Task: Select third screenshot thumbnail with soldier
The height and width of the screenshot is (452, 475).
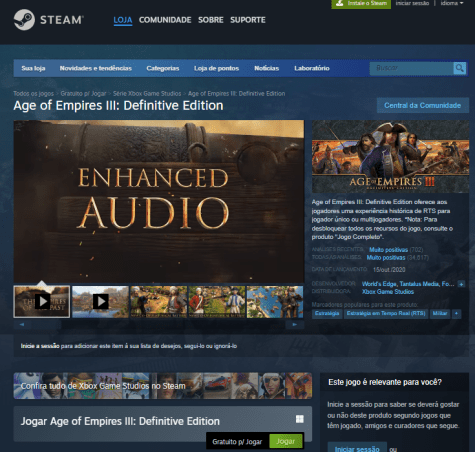Action: coord(159,302)
